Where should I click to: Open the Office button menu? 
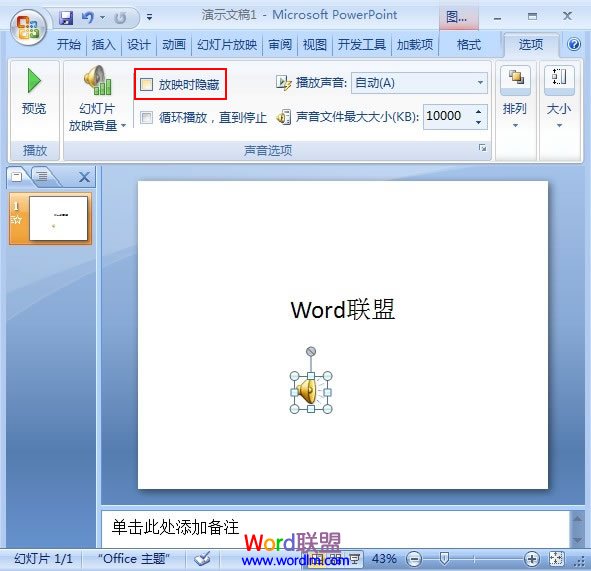28,28
